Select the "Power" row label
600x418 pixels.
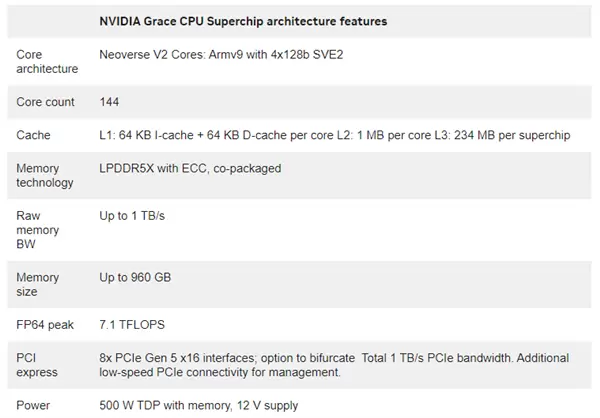[x=34, y=406]
